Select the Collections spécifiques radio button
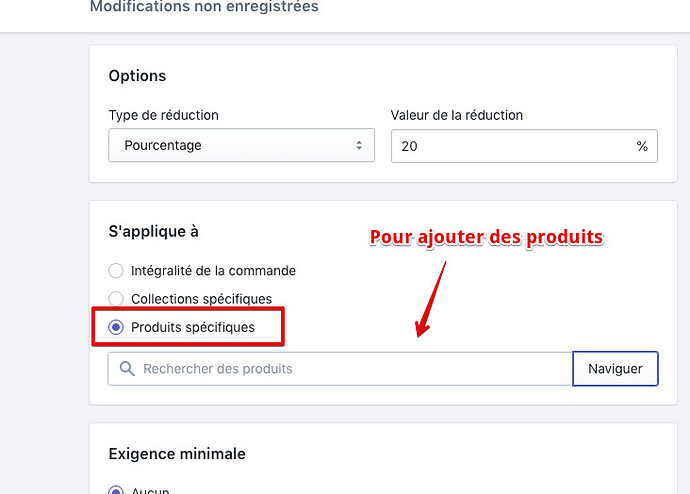Image resolution: width=690 pixels, height=494 pixels. point(116,299)
